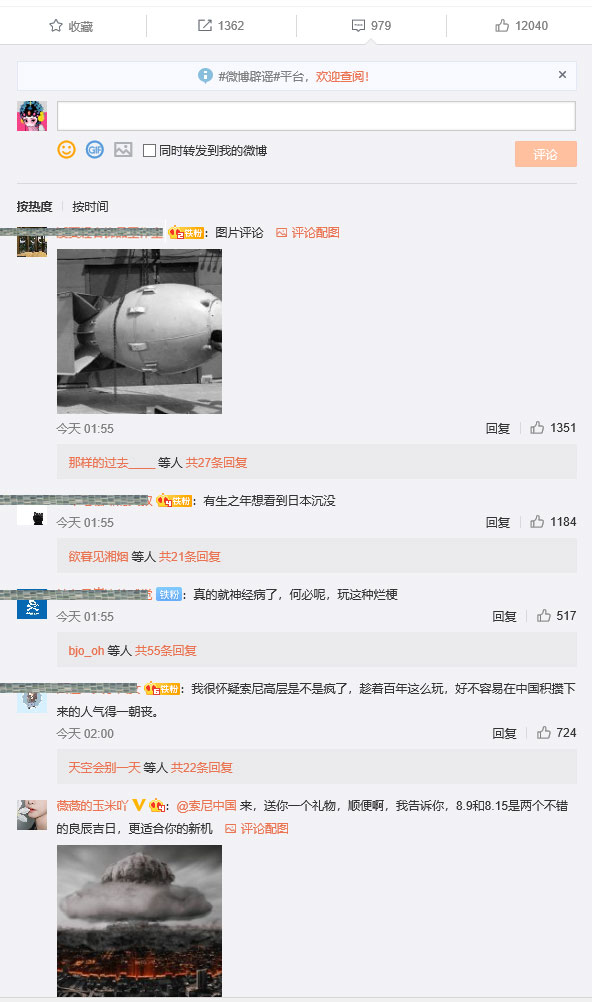Submit using the orange 评论 button
This screenshot has height=1002, width=592.
coord(545,154)
